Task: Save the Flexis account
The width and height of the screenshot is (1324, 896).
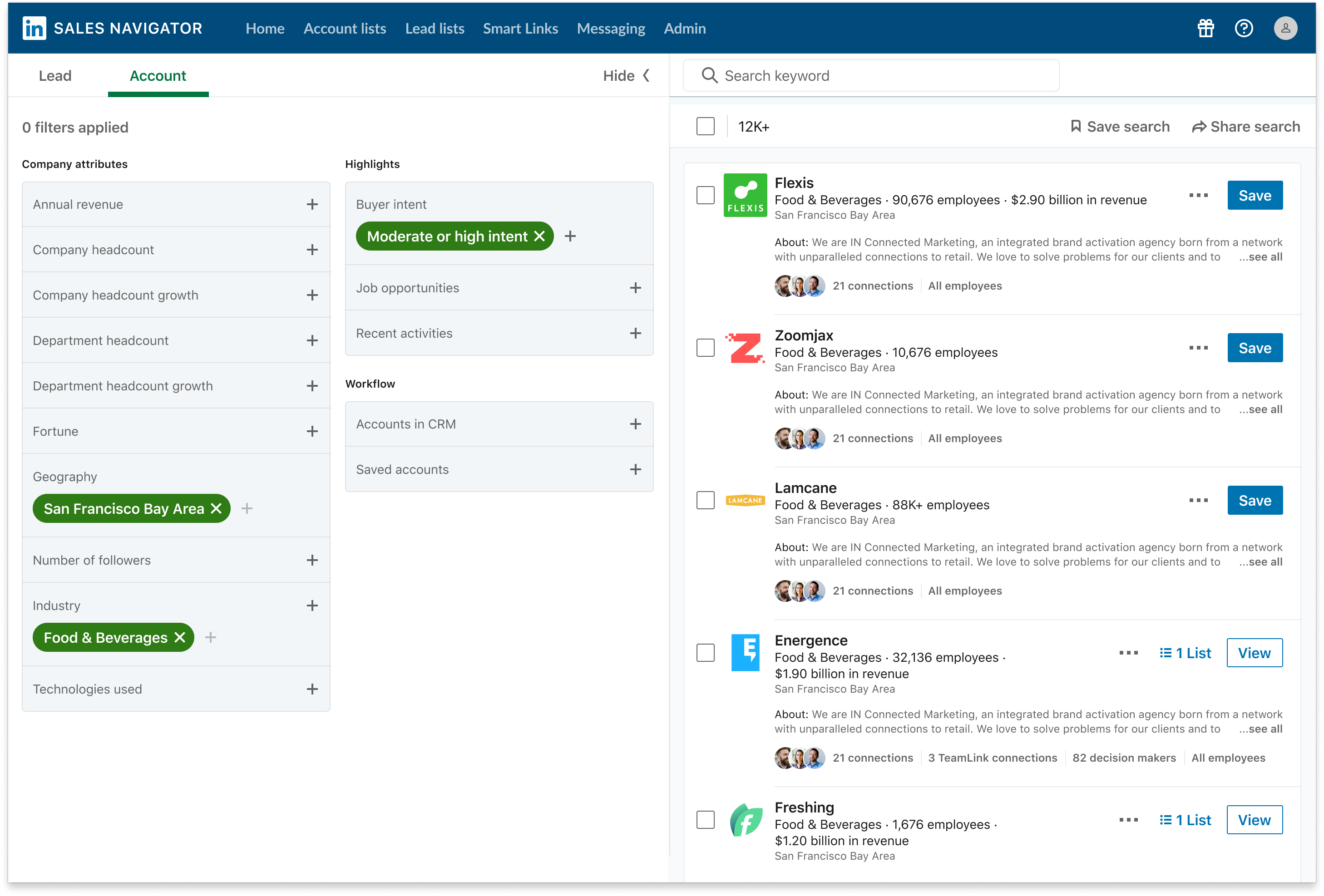Action: coord(1255,195)
